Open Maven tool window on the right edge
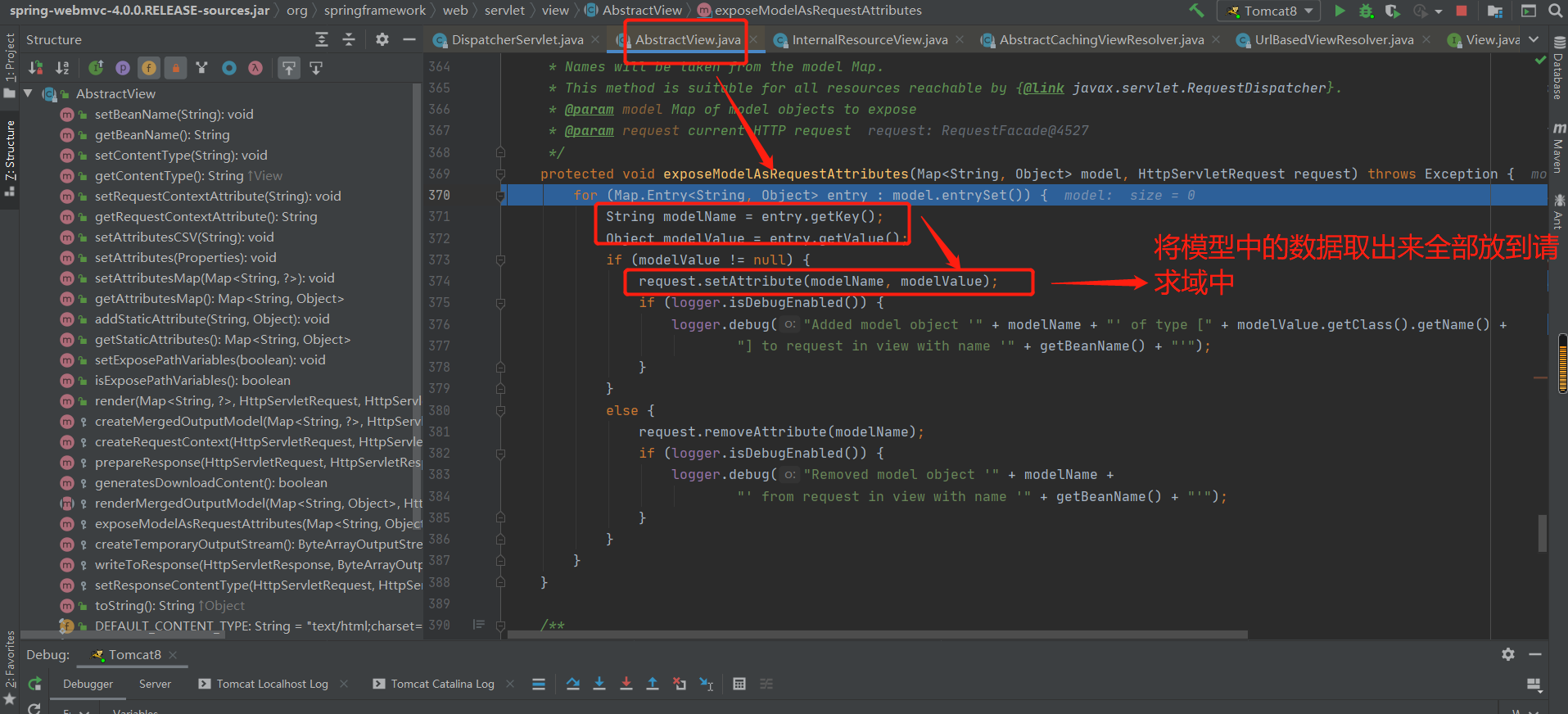 (1558, 149)
